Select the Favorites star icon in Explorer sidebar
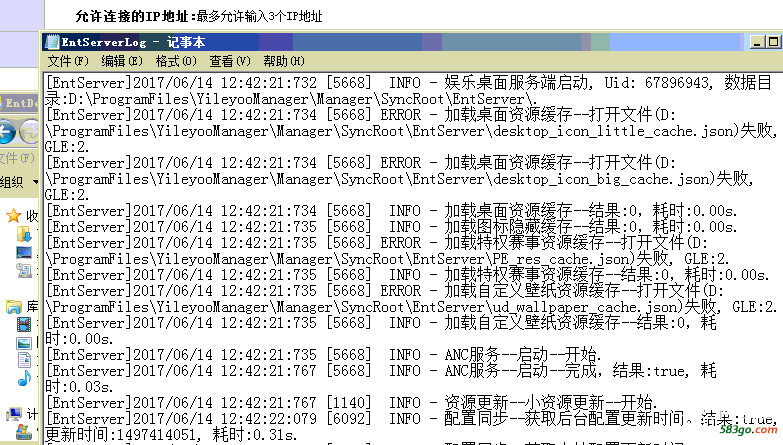This screenshot has width=783, height=445. pos(13,216)
